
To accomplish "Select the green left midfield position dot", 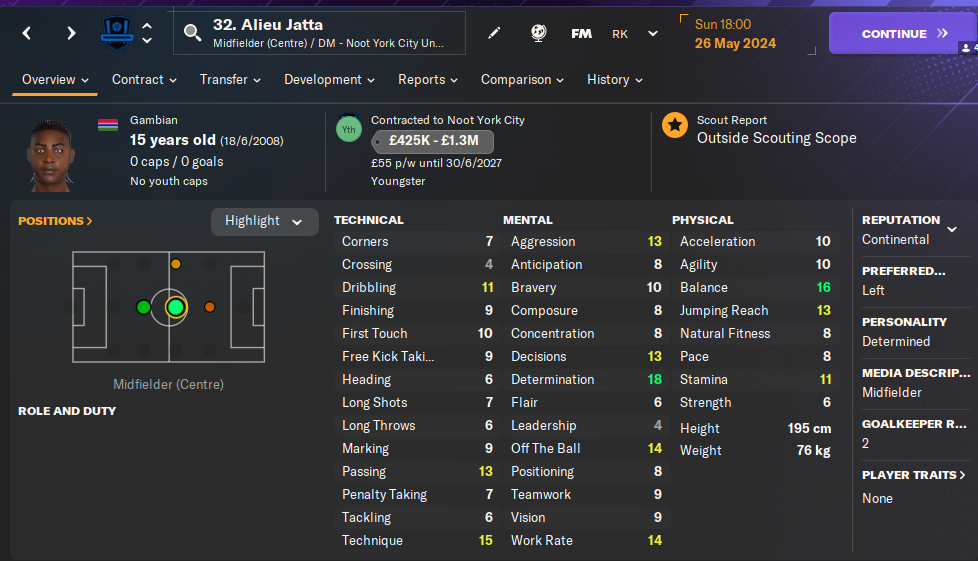I will (x=144, y=307).
